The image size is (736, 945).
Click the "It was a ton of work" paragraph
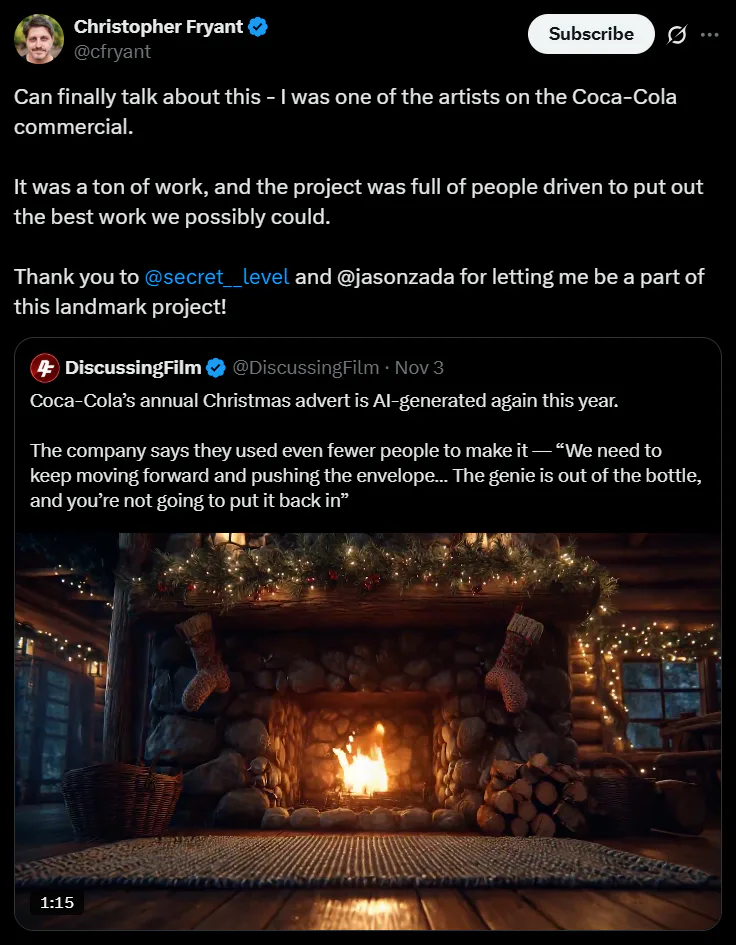[358, 202]
